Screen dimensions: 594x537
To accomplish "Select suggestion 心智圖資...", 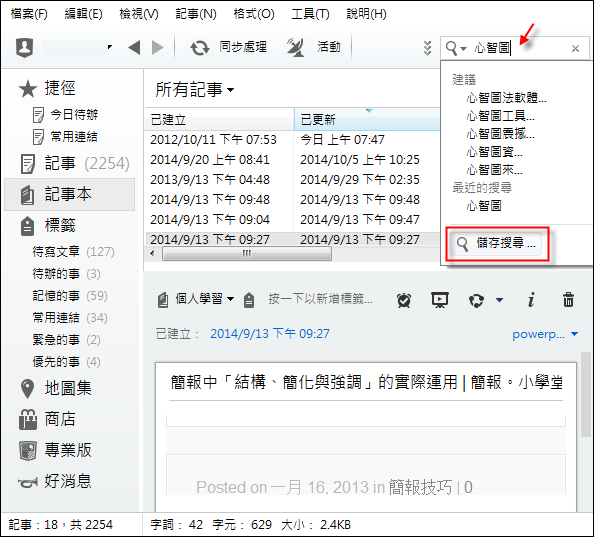I will pyautogui.click(x=494, y=152).
